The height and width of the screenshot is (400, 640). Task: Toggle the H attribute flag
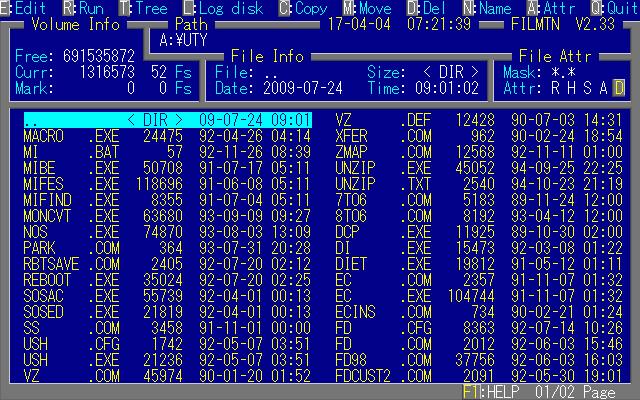[x=571, y=88]
